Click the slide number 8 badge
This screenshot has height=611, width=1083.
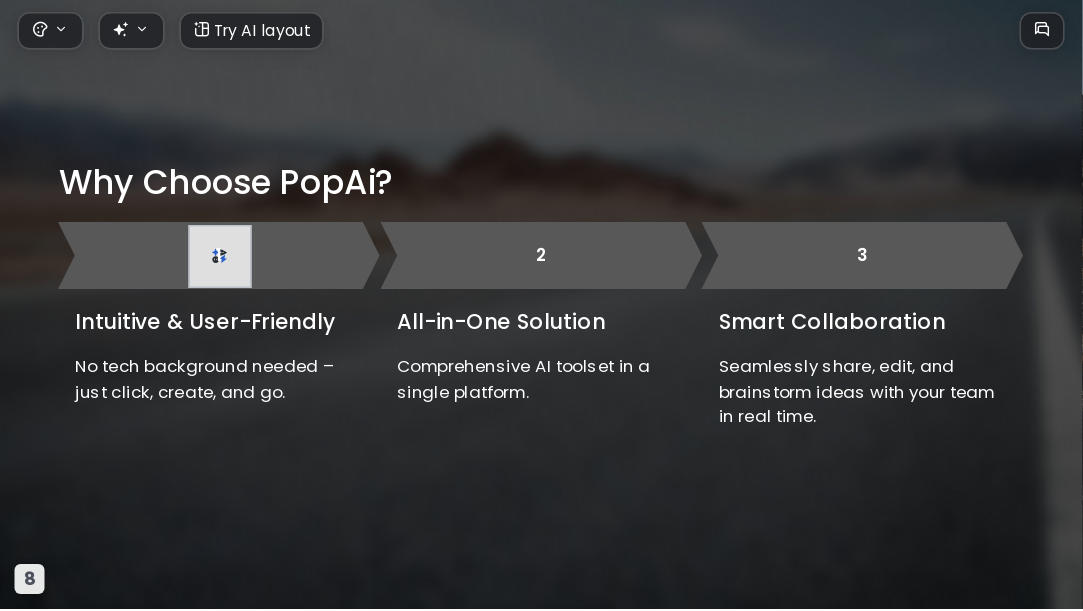(30, 579)
